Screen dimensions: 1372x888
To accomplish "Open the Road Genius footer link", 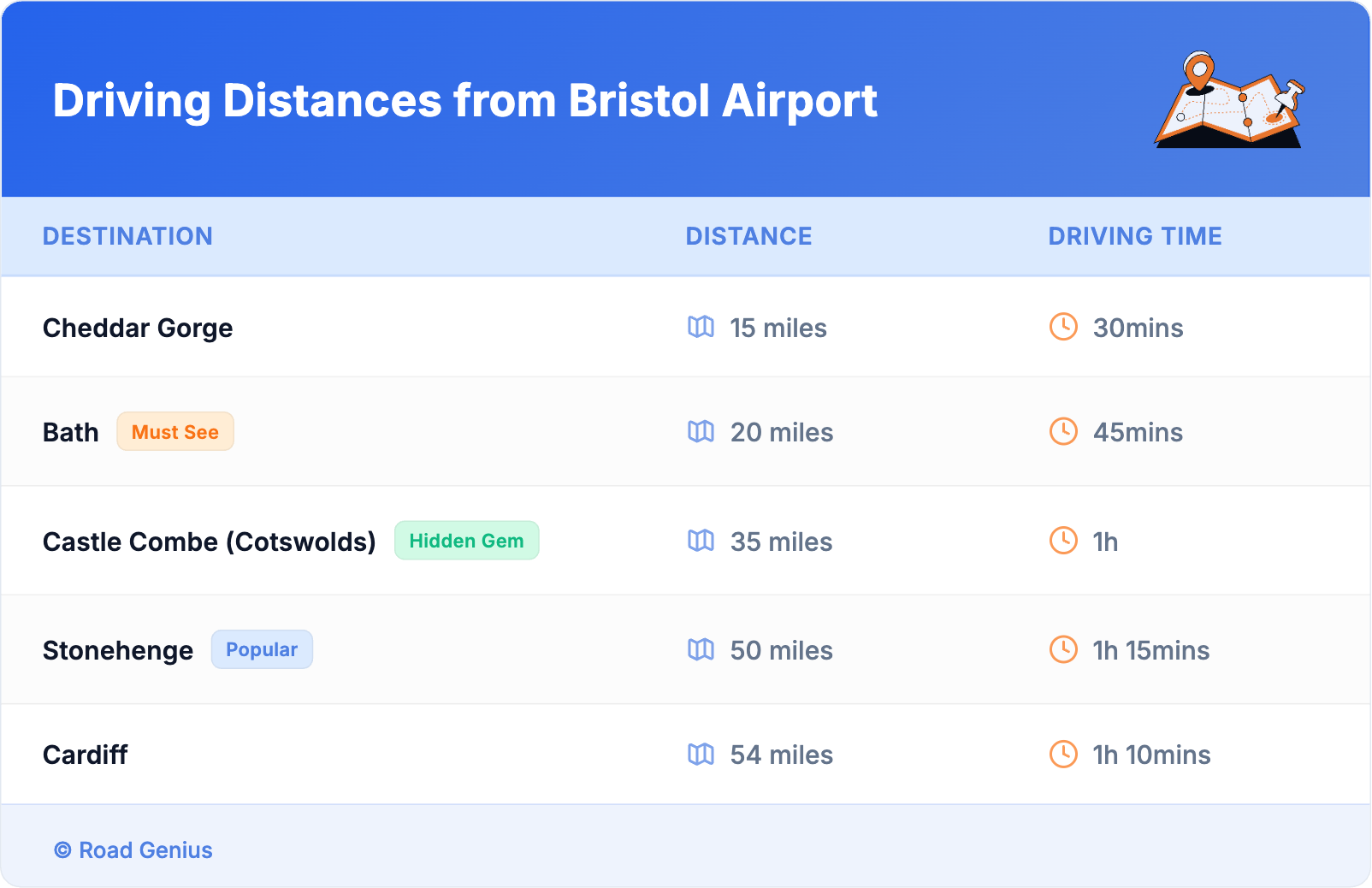I will [x=134, y=850].
